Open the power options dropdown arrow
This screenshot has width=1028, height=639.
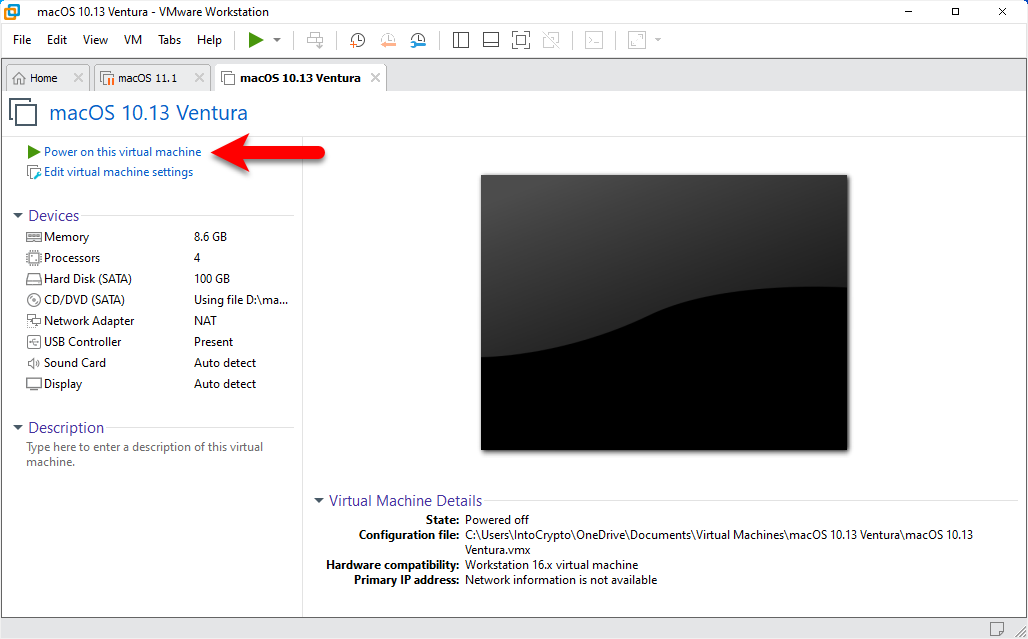coord(277,40)
